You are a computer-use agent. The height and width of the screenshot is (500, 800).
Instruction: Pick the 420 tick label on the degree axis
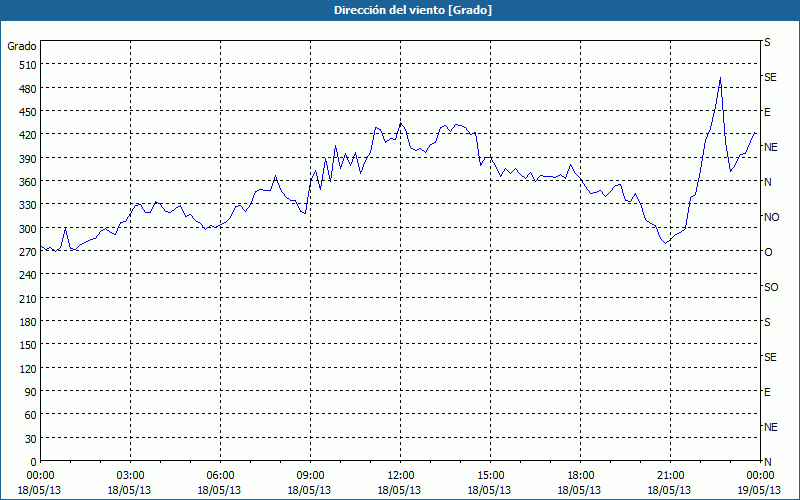[28, 136]
